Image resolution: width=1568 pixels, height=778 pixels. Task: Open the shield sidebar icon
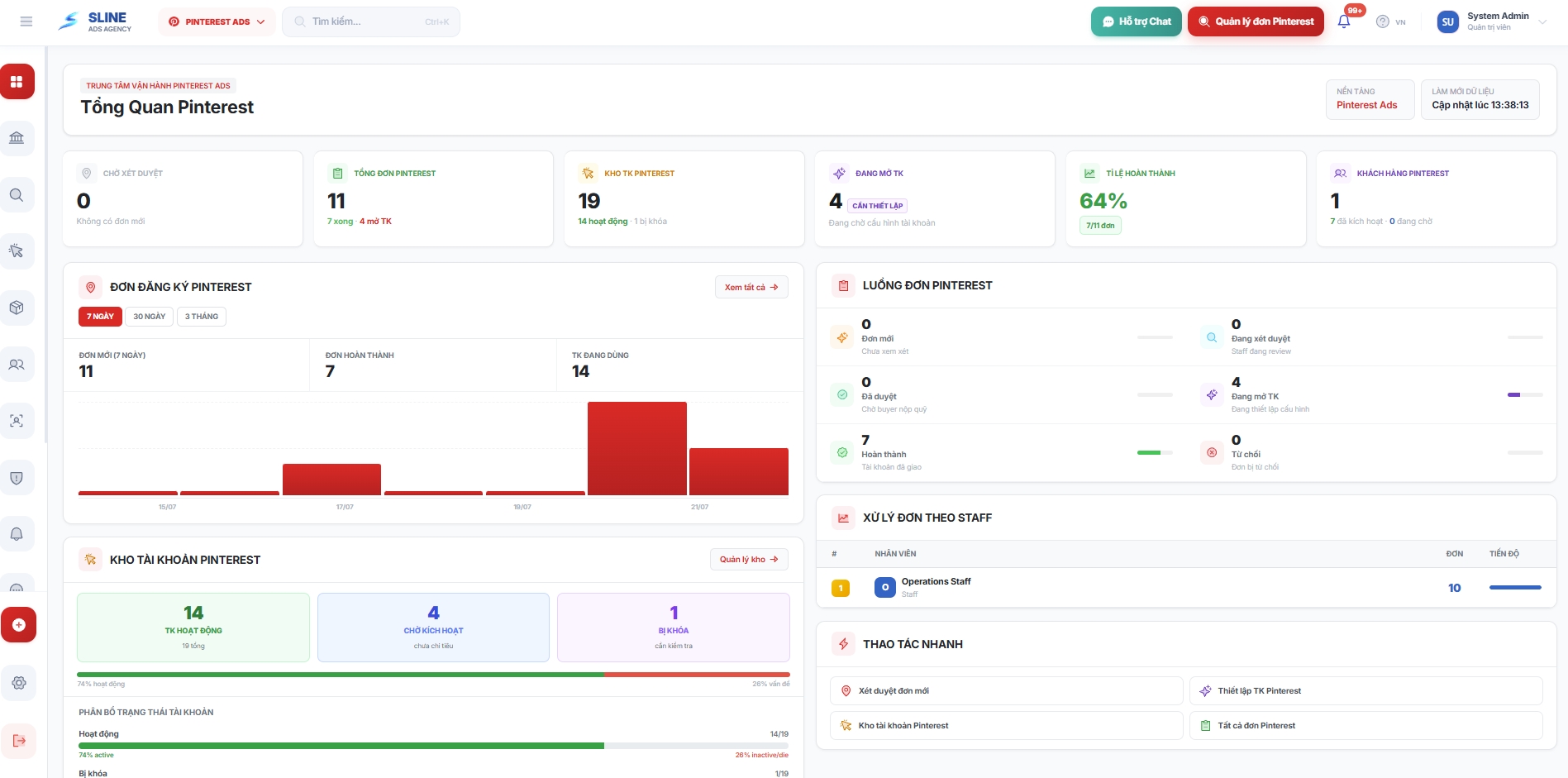pyautogui.click(x=17, y=478)
